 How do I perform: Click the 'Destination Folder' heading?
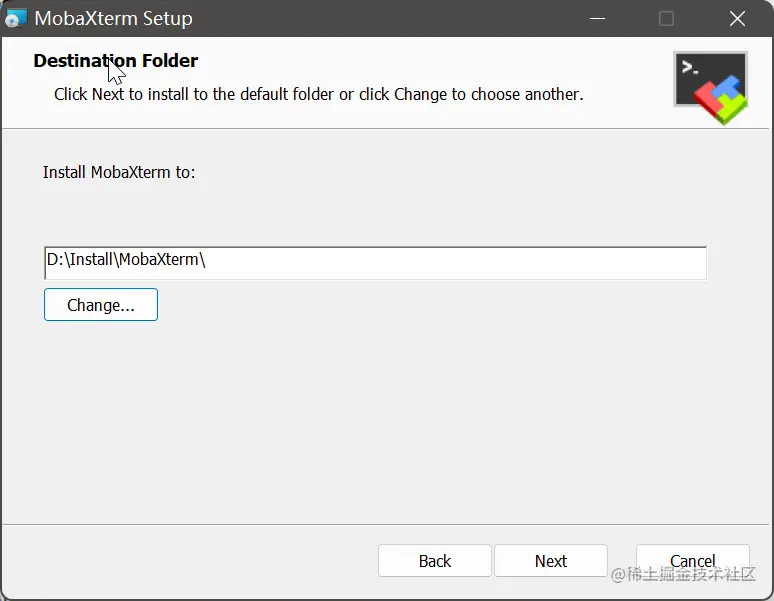(116, 61)
